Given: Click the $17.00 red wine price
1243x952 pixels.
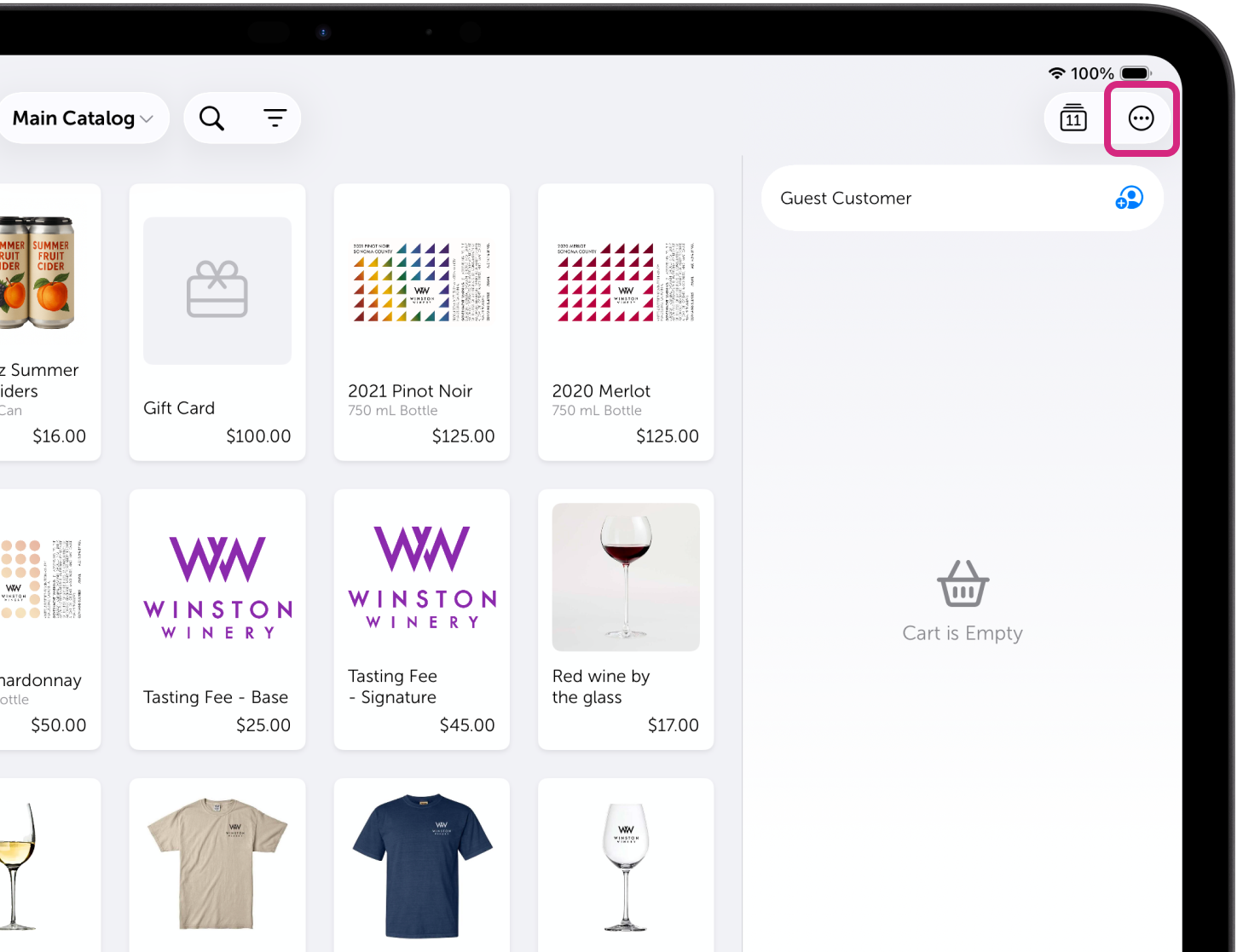Looking at the screenshot, I should click(674, 725).
